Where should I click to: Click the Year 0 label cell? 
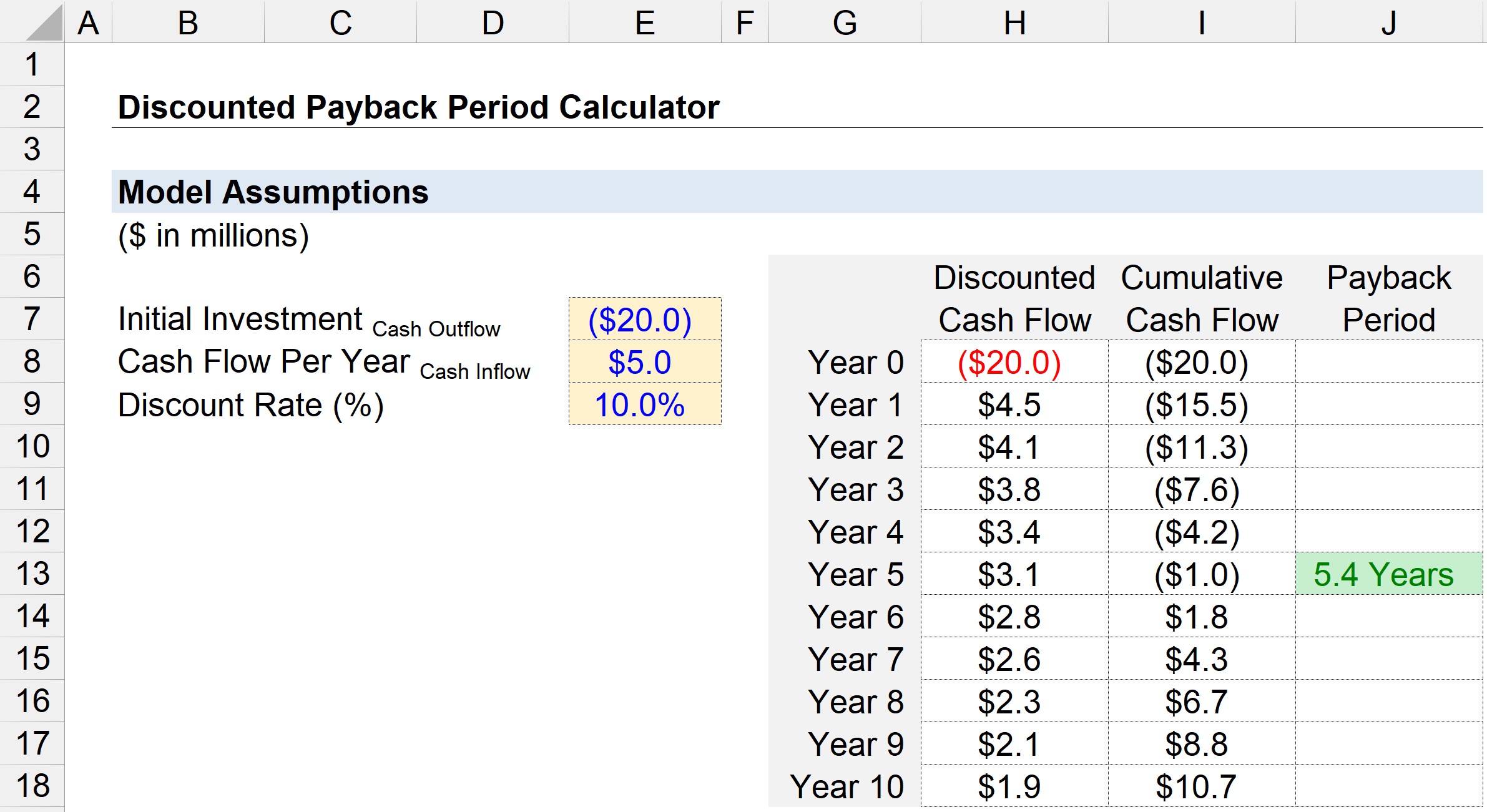point(856,362)
